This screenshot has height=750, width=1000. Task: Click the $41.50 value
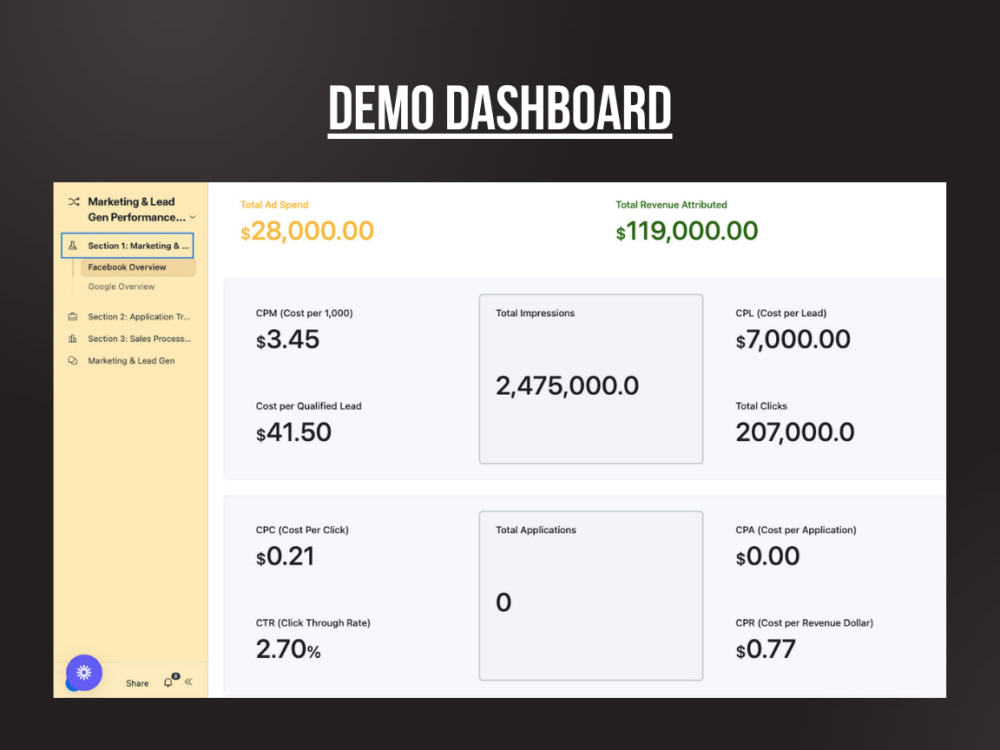click(293, 432)
